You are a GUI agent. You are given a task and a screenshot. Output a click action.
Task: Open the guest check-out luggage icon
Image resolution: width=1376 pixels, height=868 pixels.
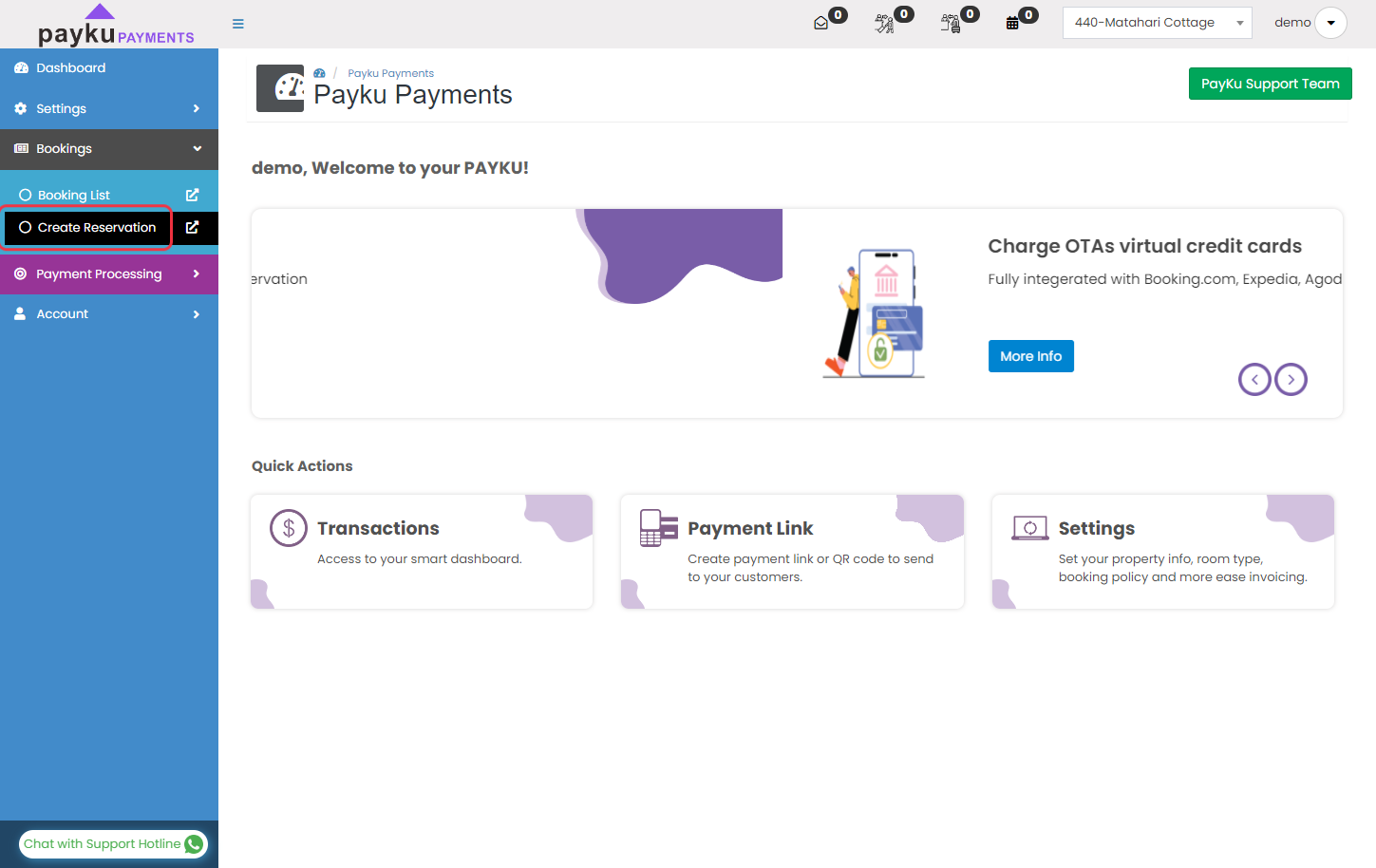(x=951, y=24)
